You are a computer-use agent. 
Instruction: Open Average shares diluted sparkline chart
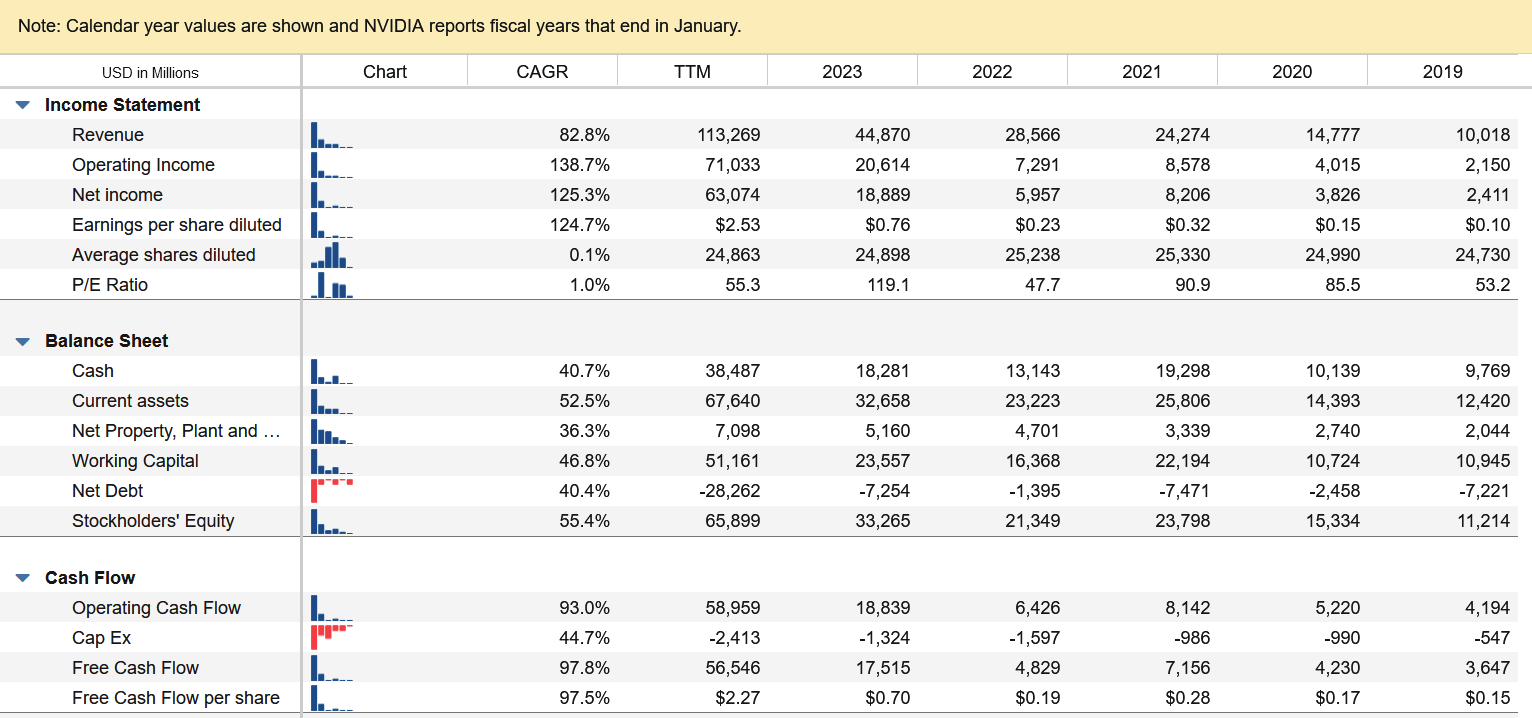332,255
